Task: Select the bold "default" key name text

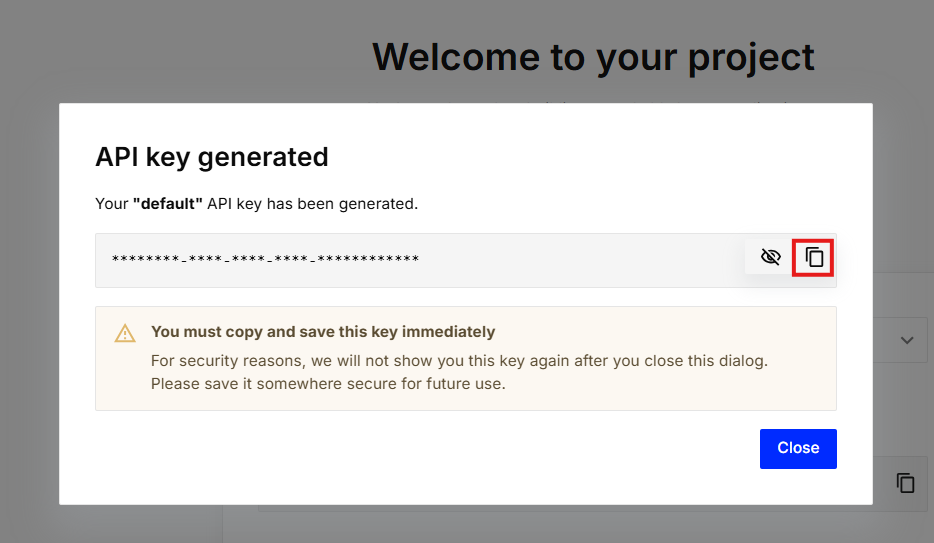Action: (167, 204)
